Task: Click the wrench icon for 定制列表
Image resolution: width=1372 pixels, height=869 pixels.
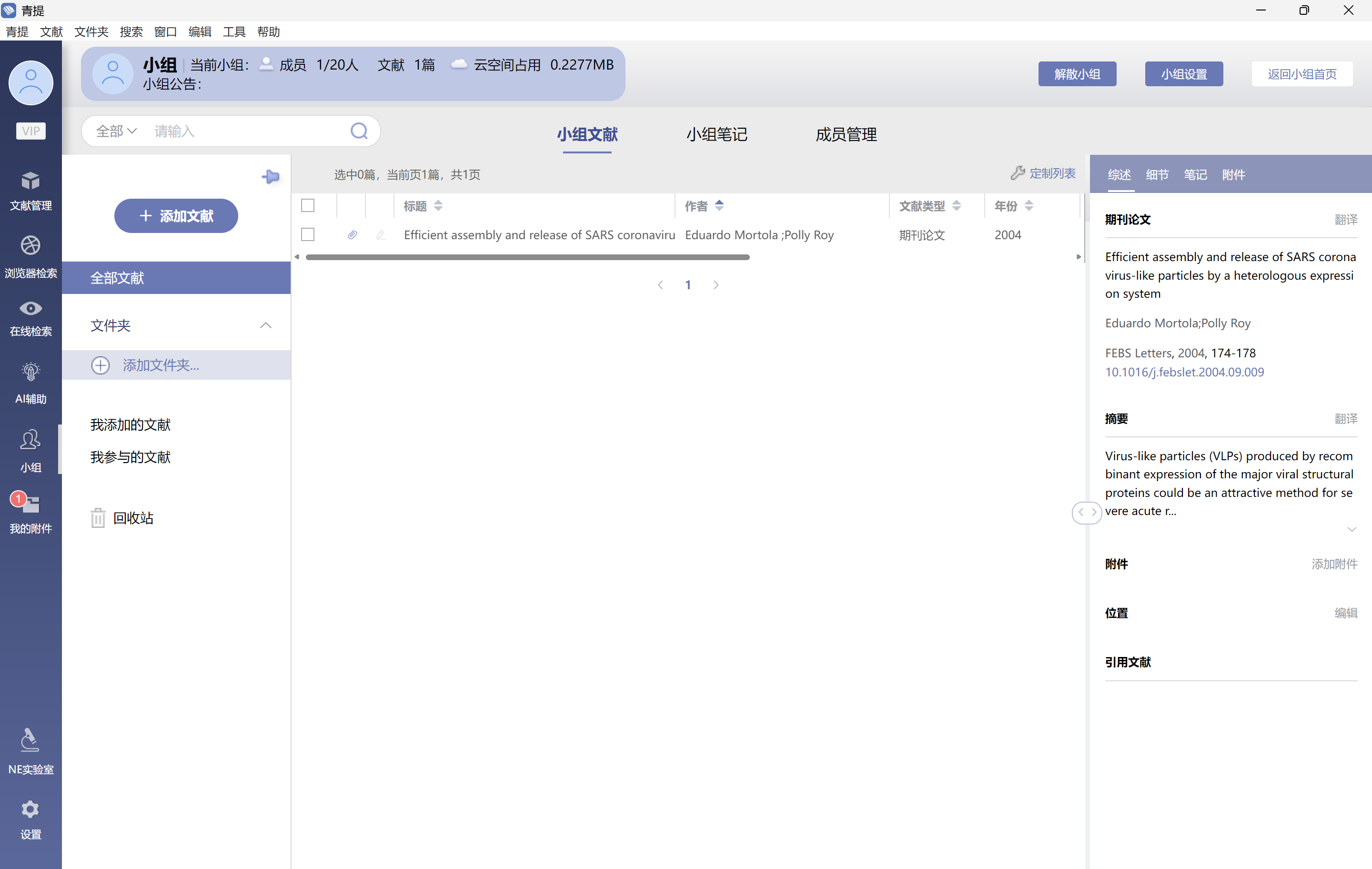Action: tap(1018, 173)
